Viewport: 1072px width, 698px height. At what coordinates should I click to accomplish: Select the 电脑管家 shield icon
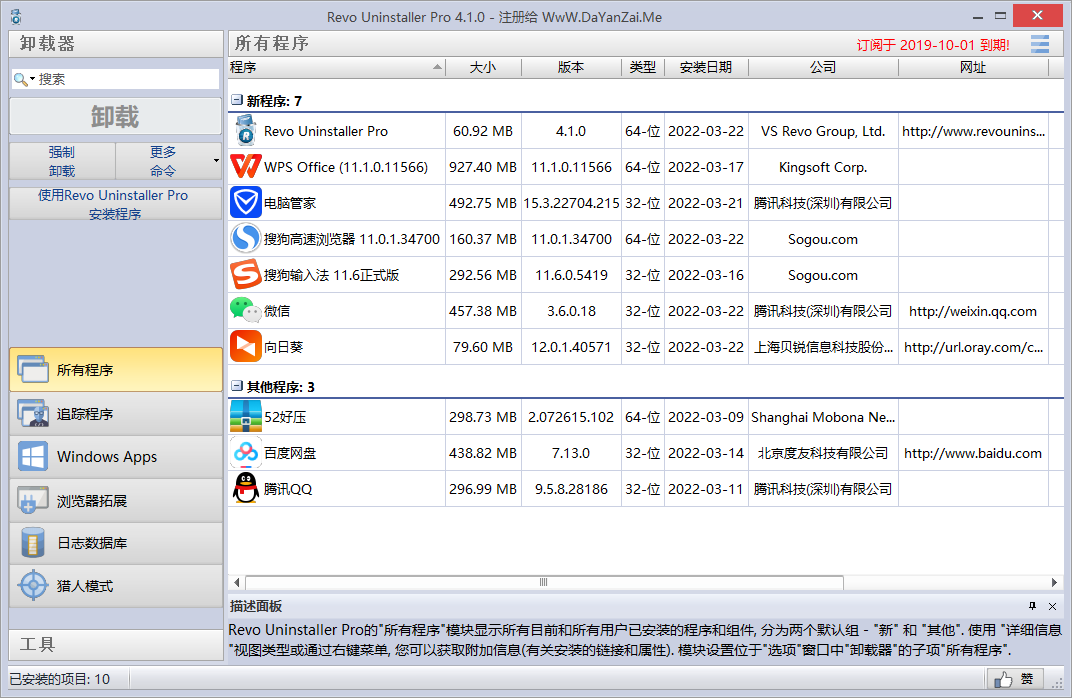coord(245,203)
